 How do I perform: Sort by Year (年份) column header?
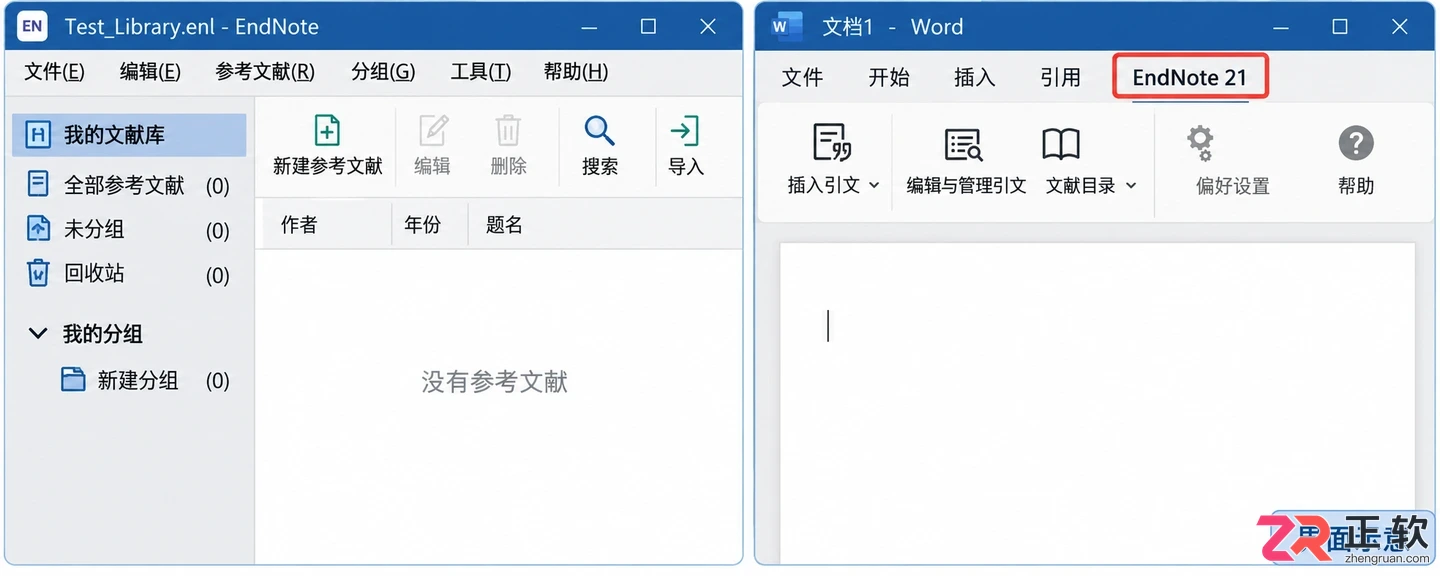[422, 225]
